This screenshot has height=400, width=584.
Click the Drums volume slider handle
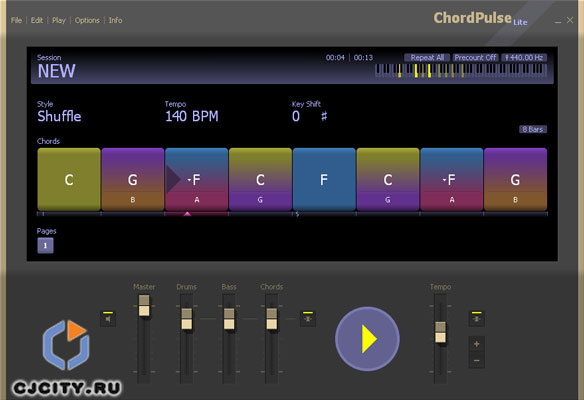click(187, 319)
